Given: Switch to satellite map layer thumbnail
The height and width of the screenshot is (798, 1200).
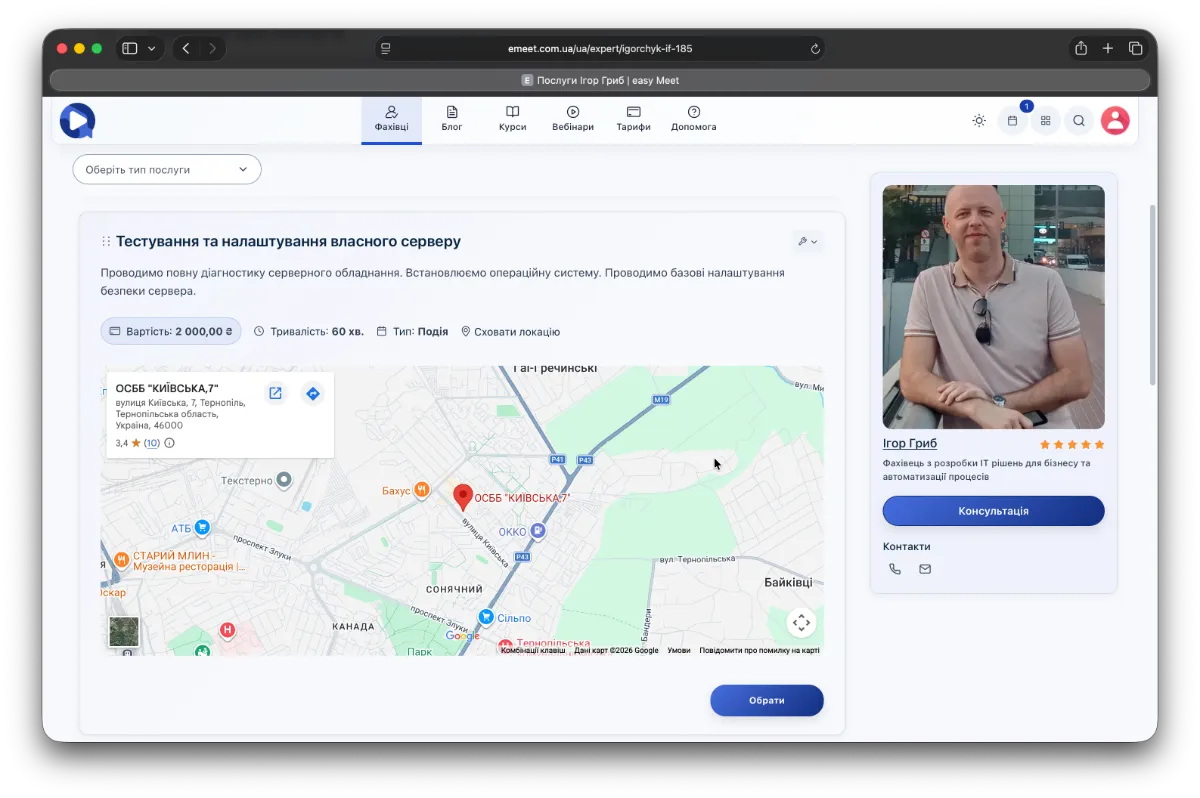Looking at the screenshot, I should point(124,631).
